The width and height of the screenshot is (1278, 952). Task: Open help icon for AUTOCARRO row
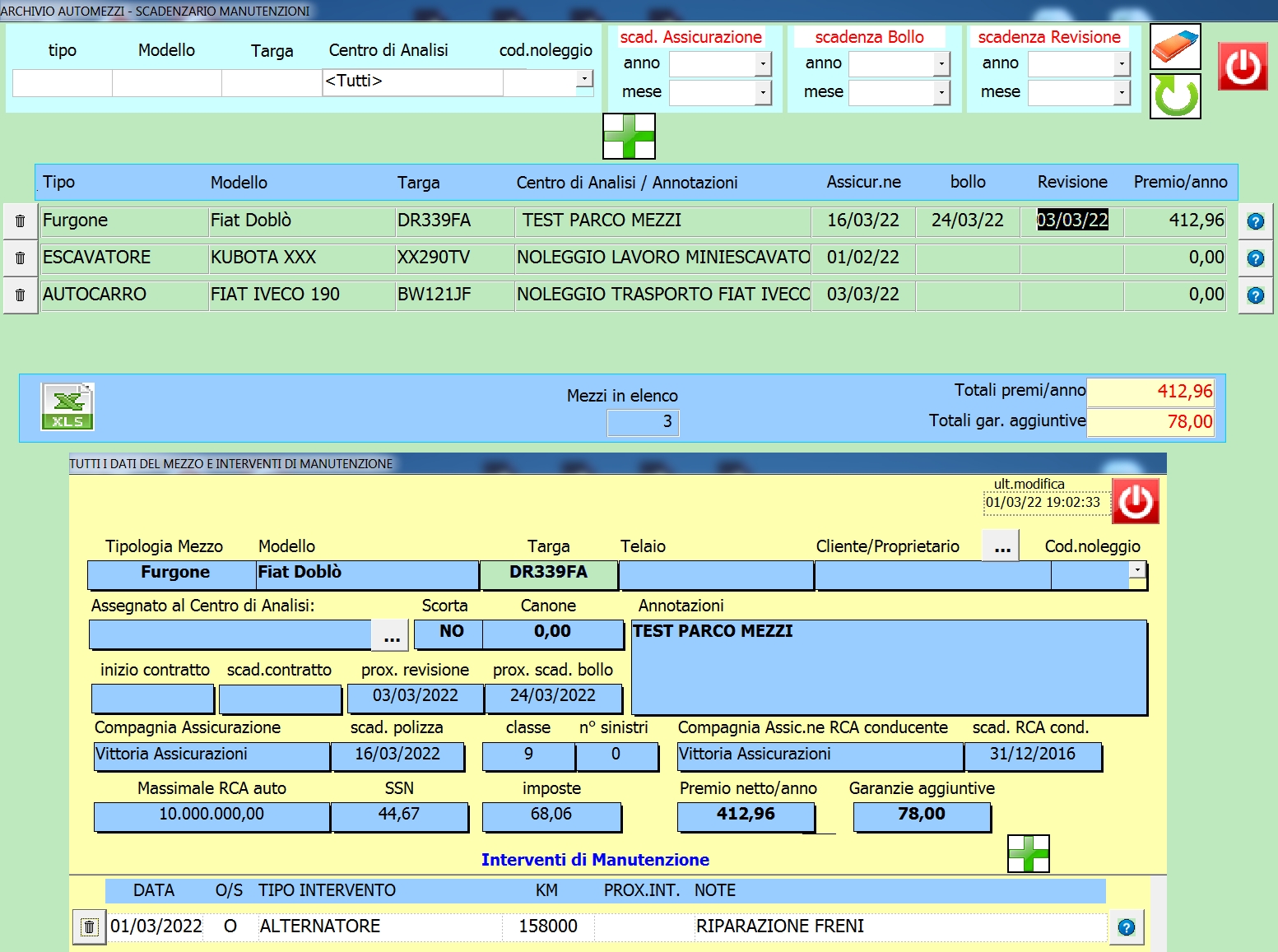(1255, 295)
